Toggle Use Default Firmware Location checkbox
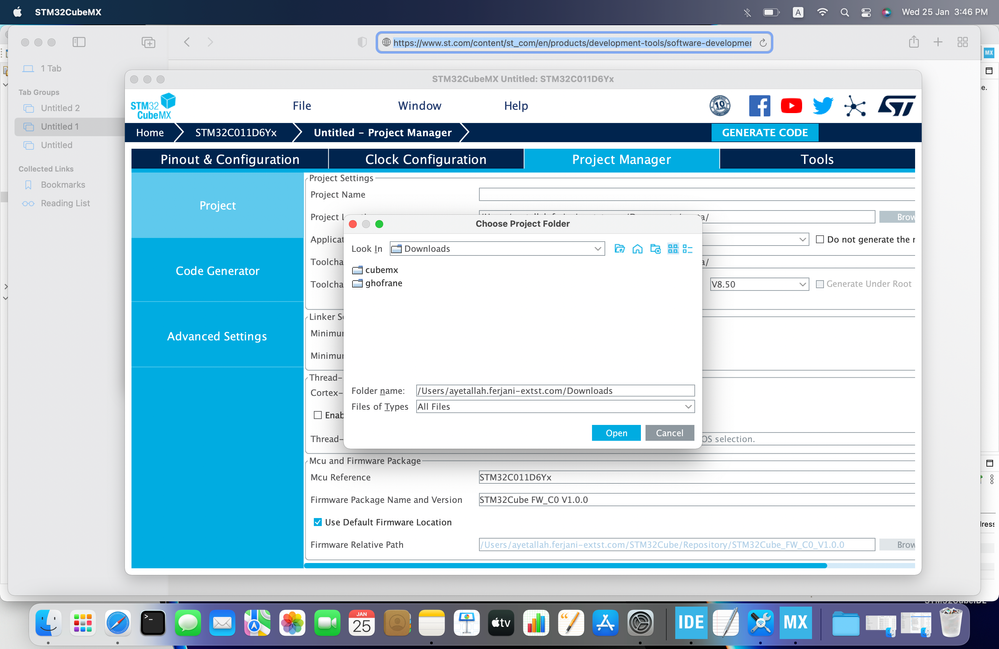 [x=317, y=522]
